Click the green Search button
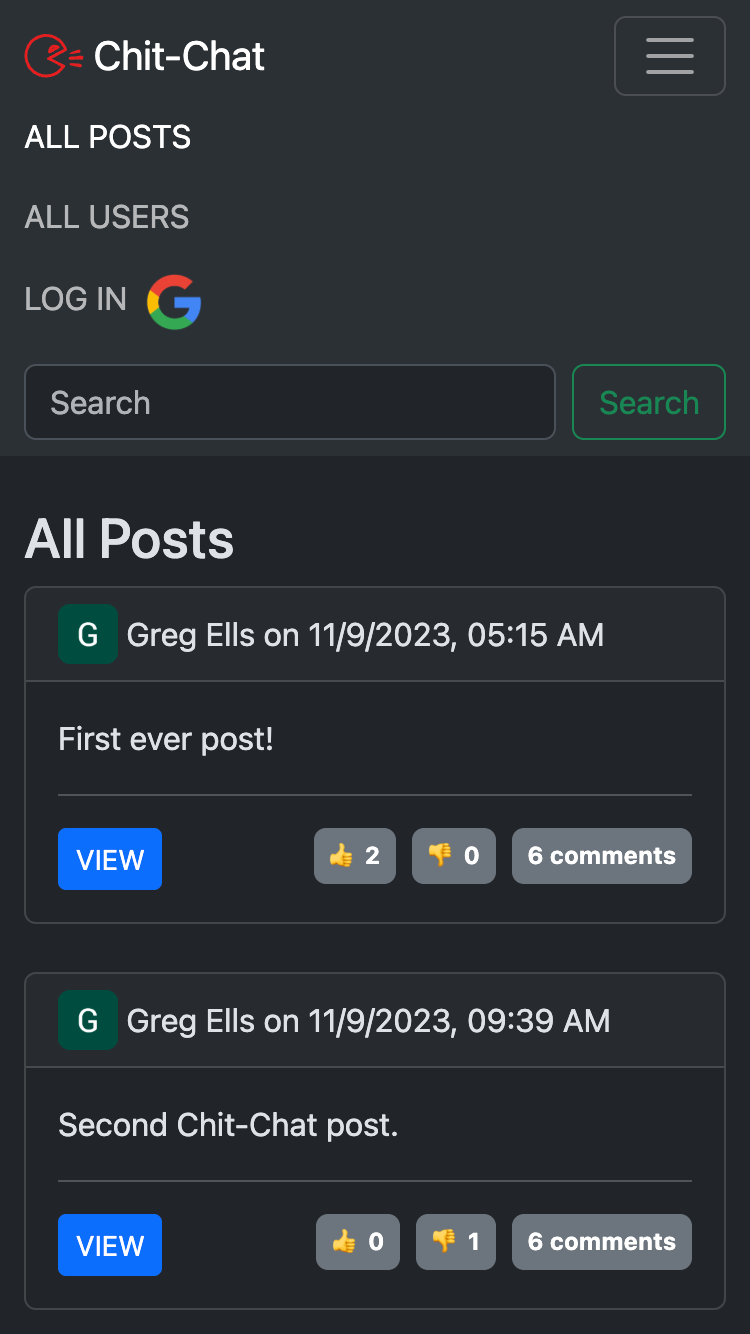This screenshot has width=750, height=1334. (x=649, y=402)
